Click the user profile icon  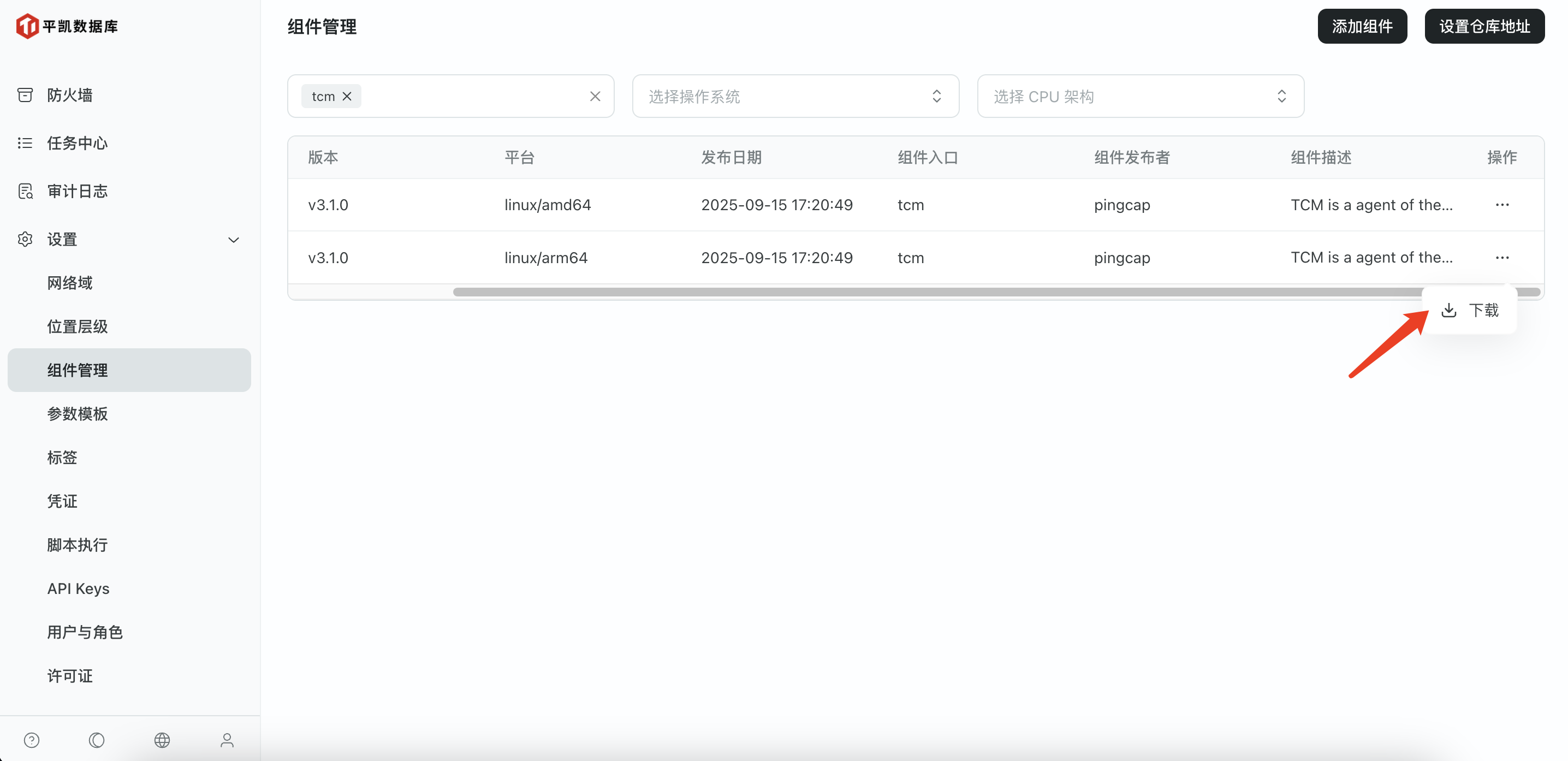227,740
